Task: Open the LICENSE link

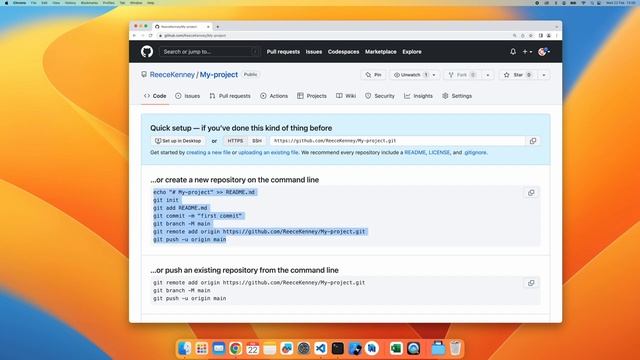Action: point(439,152)
